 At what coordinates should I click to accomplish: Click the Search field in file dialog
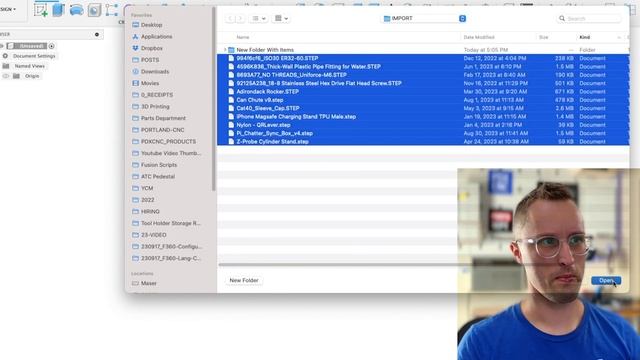click(589, 18)
